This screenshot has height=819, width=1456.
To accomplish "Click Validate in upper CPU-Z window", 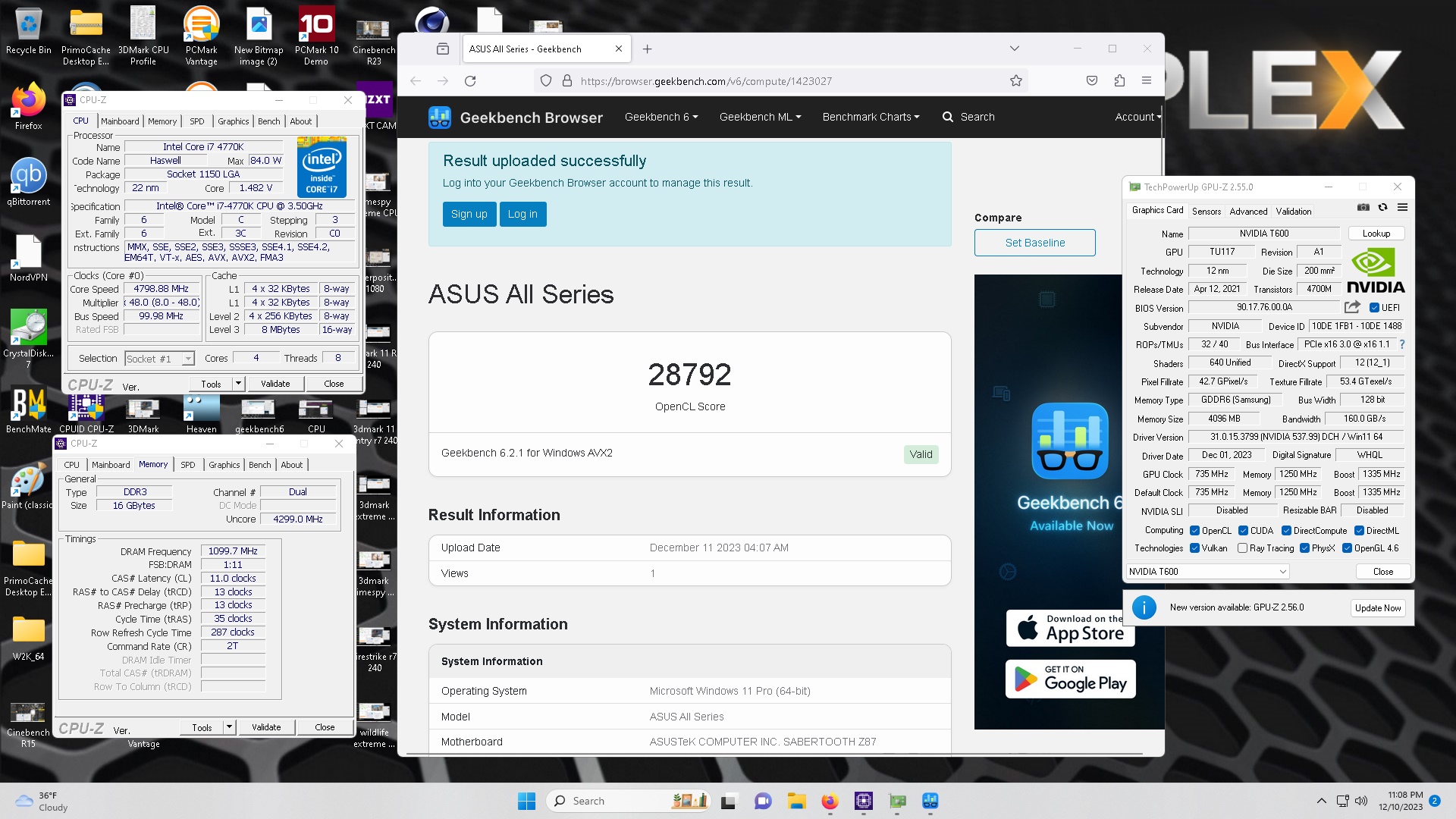I will (275, 384).
